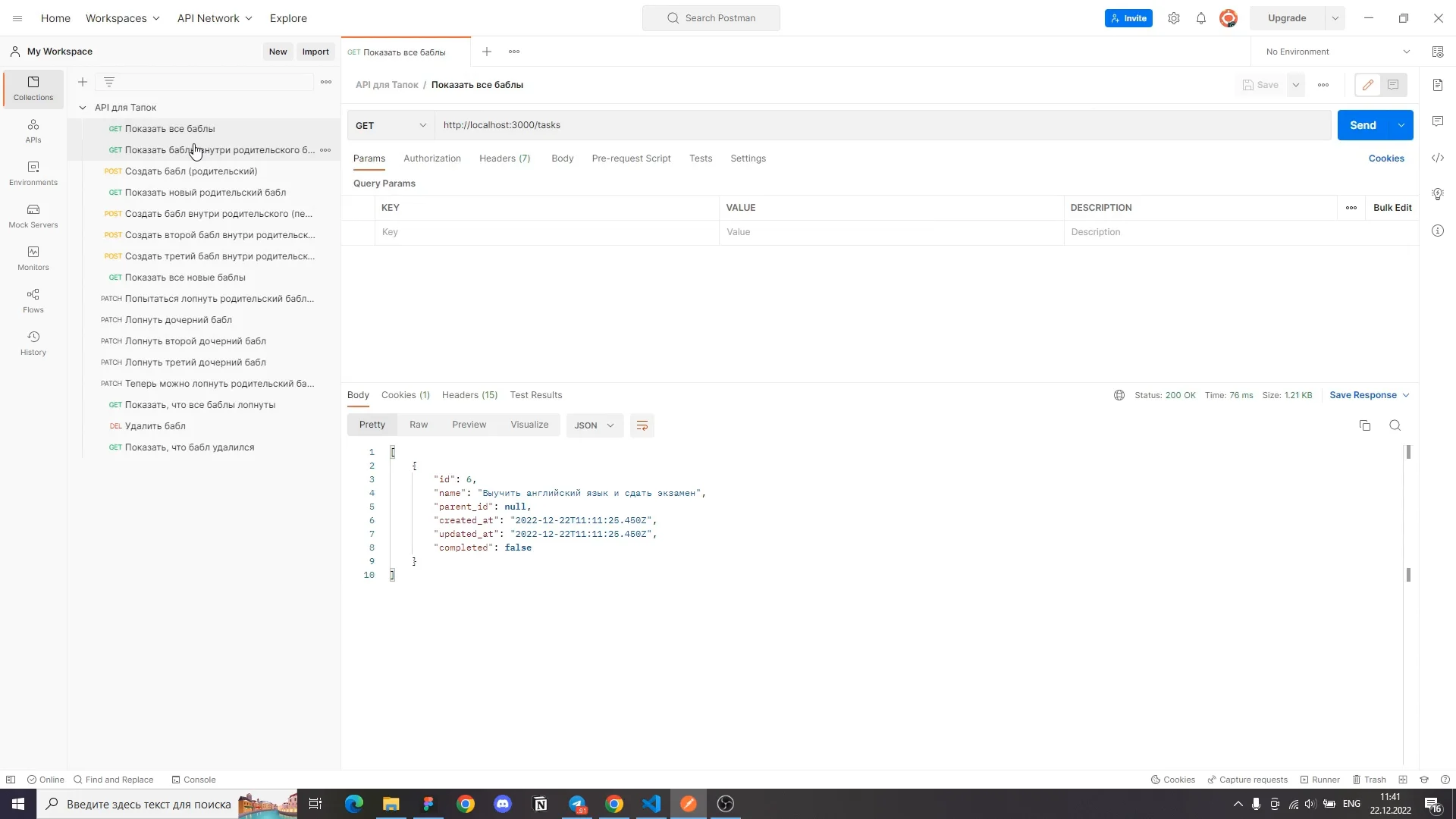The height and width of the screenshot is (819, 1456).
Task: Click the Send button
Action: (x=1363, y=125)
